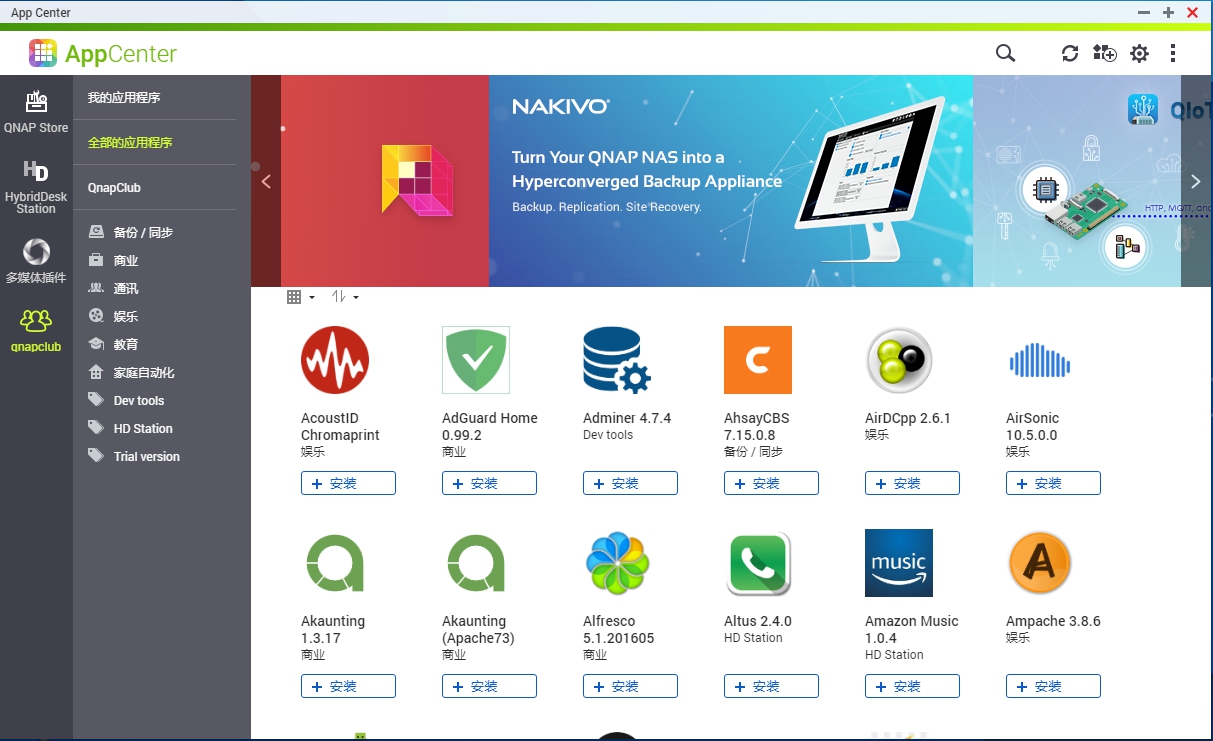Click the Alfresco 5.1.201605 title
Screen dimensions: 1213x741
pyautogui.click(x=619, y=630)
